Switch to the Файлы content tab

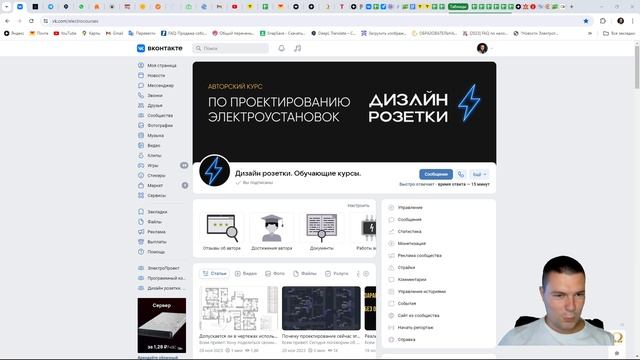coord(305,273)
